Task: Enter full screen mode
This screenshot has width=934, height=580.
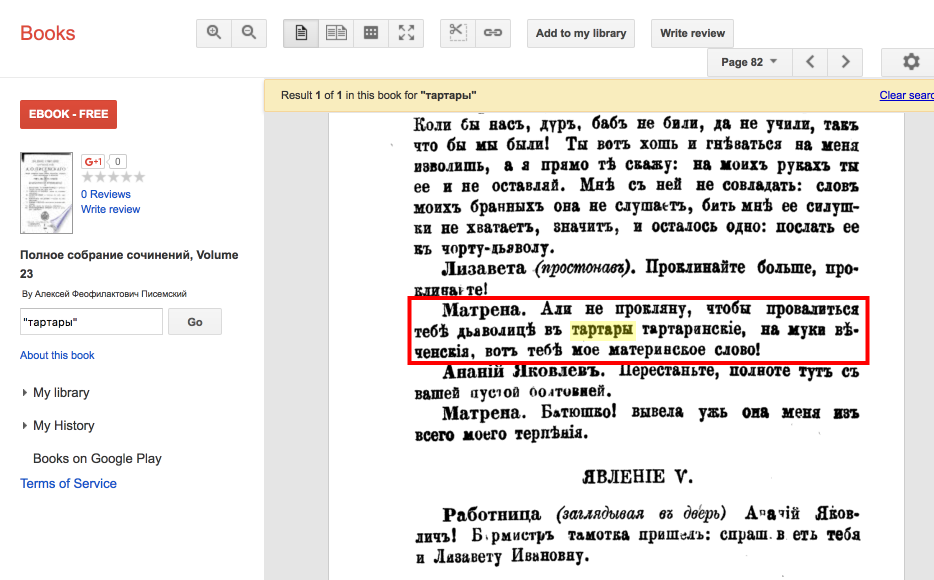Action: [406, 33]
